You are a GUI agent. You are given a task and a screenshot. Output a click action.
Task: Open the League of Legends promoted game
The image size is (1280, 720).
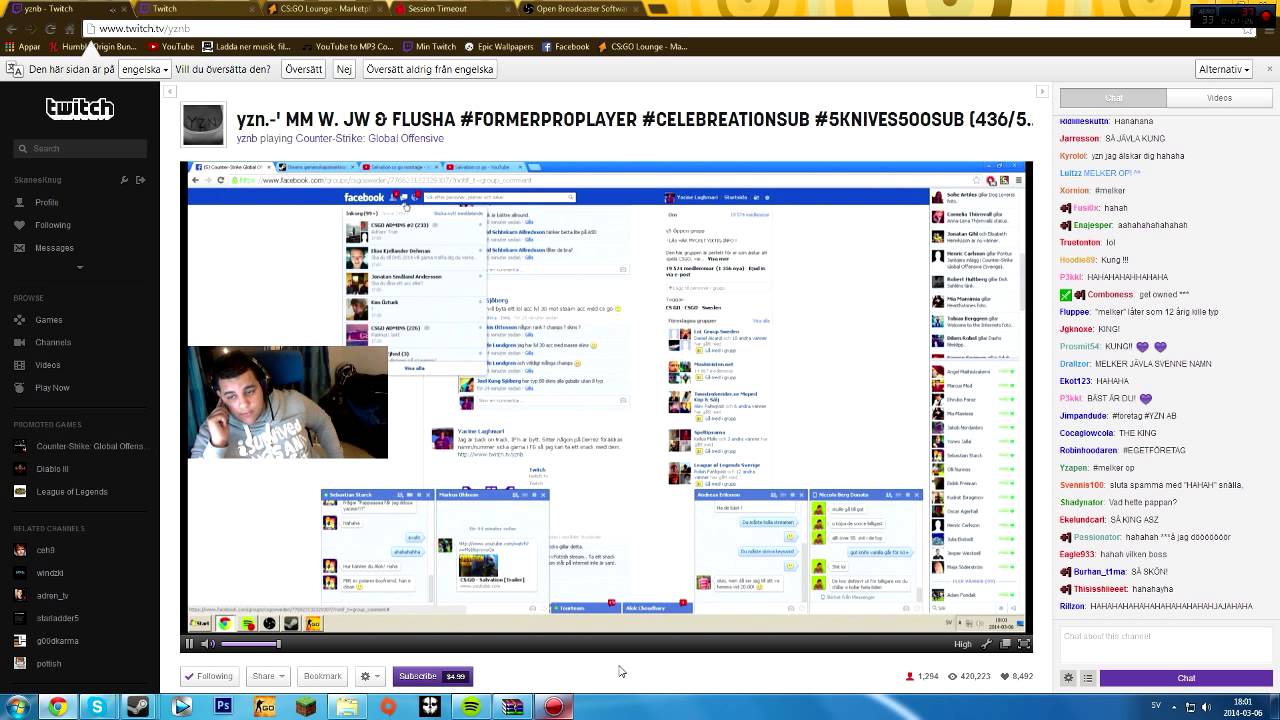click(x=72, y=492)
